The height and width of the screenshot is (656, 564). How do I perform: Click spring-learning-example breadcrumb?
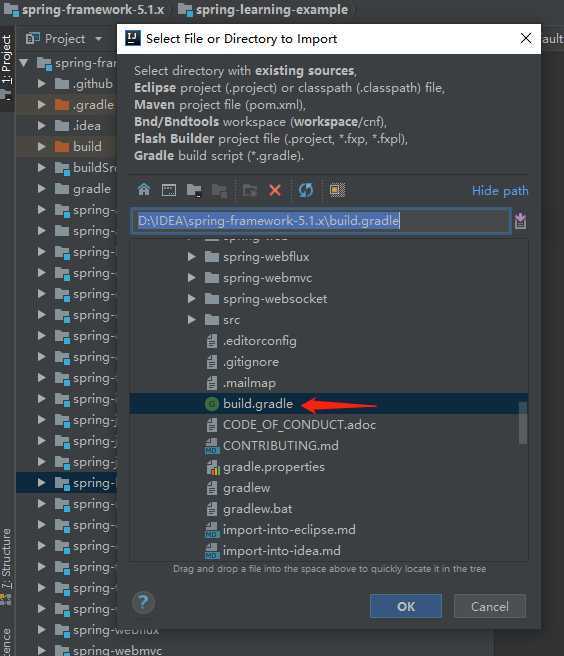click(263, 10)
